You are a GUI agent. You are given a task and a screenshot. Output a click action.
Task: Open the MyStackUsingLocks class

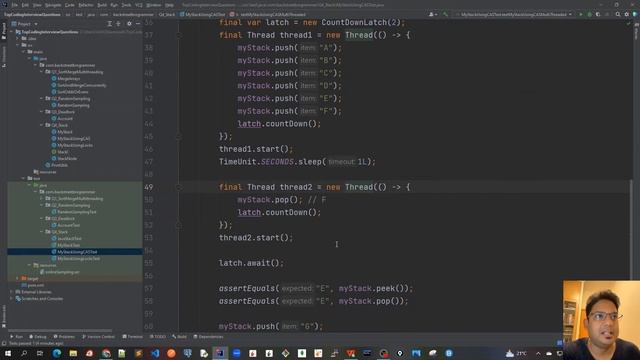[x=72, y=145]
